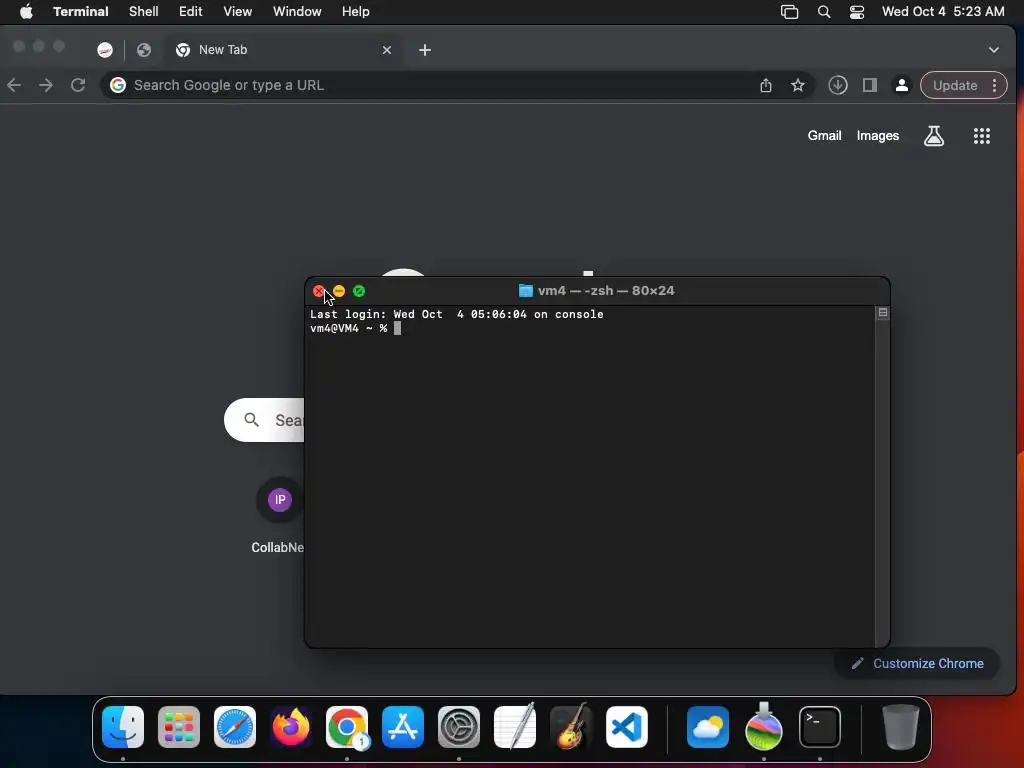Open Spotlight search in menu bar
This screenshot has height=768, width=1024.
[x=824, y=12]
